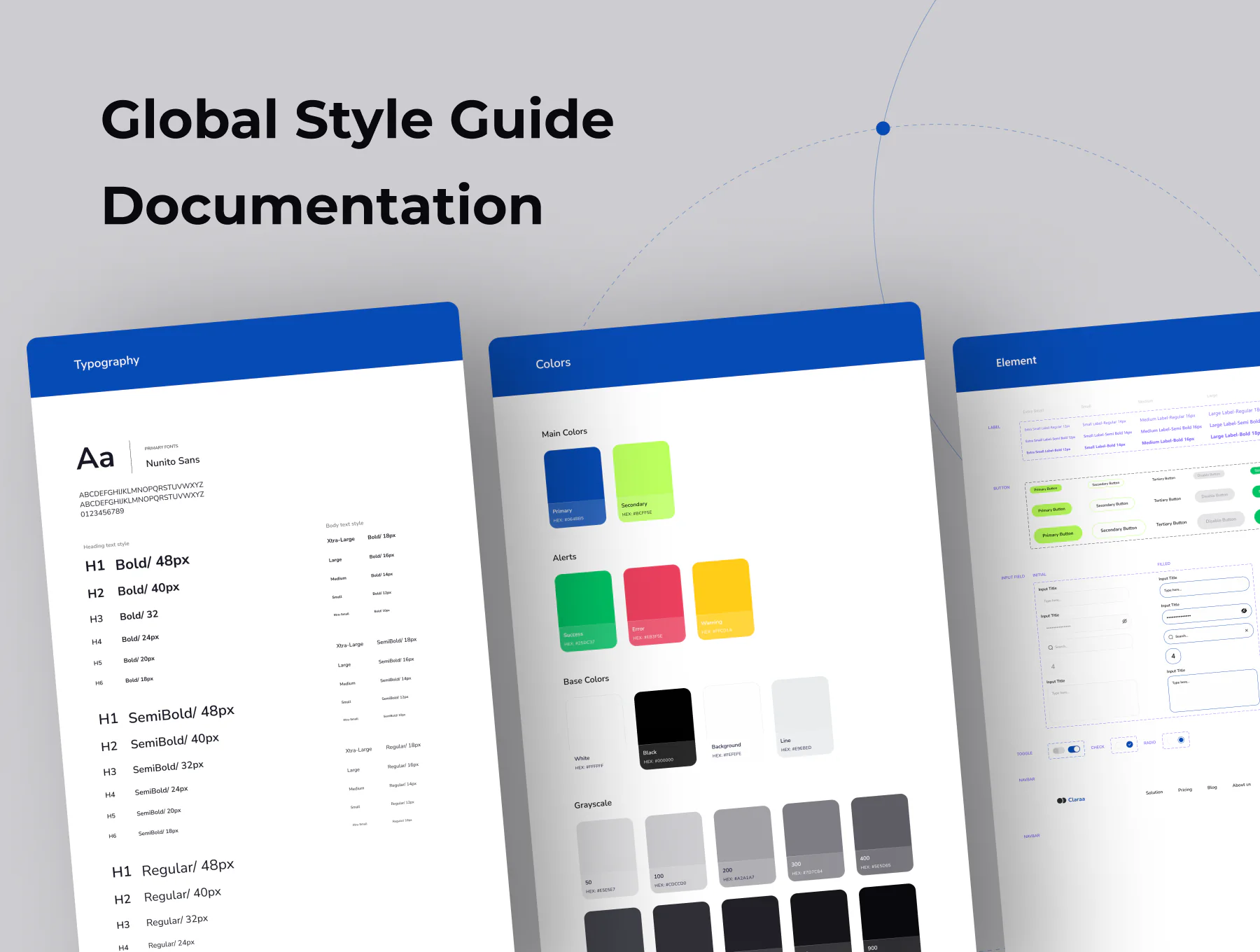Select the green Success alert swatch
This screenshot has width=1260, height=952.
click(586, 610)
